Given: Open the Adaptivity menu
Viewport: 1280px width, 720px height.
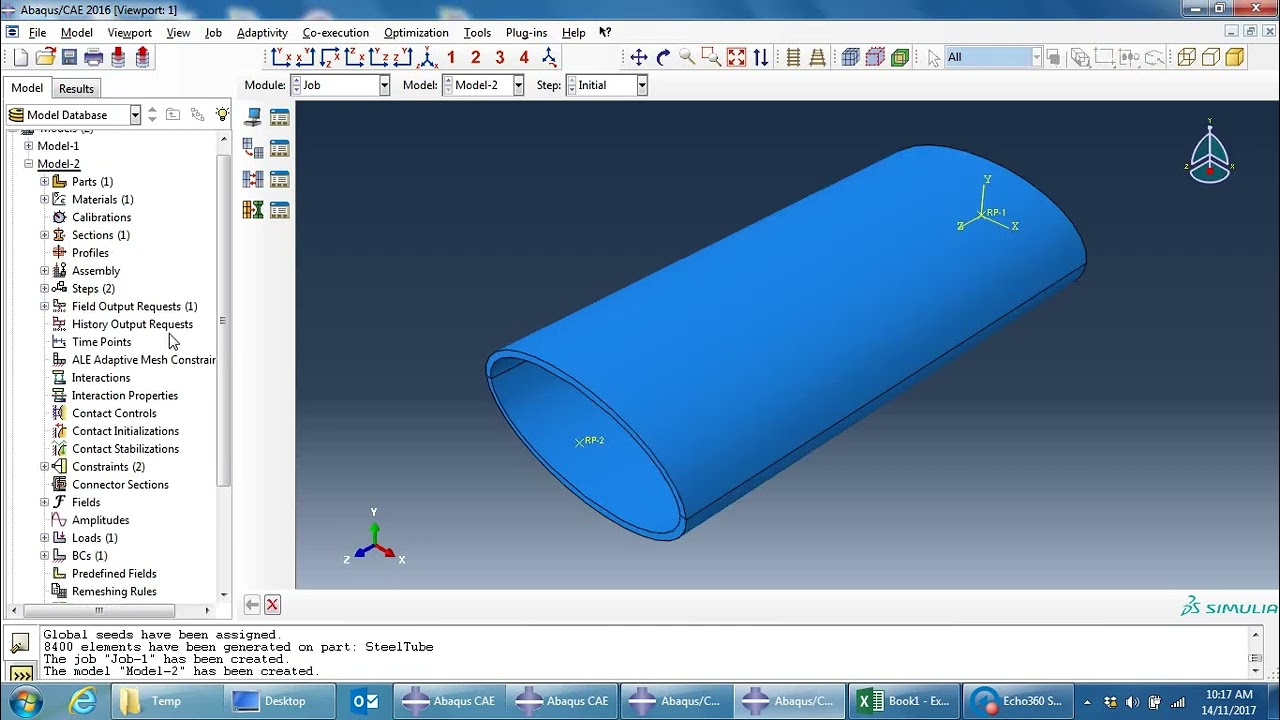Looking at the screenshot, I should tap(262, 33).
